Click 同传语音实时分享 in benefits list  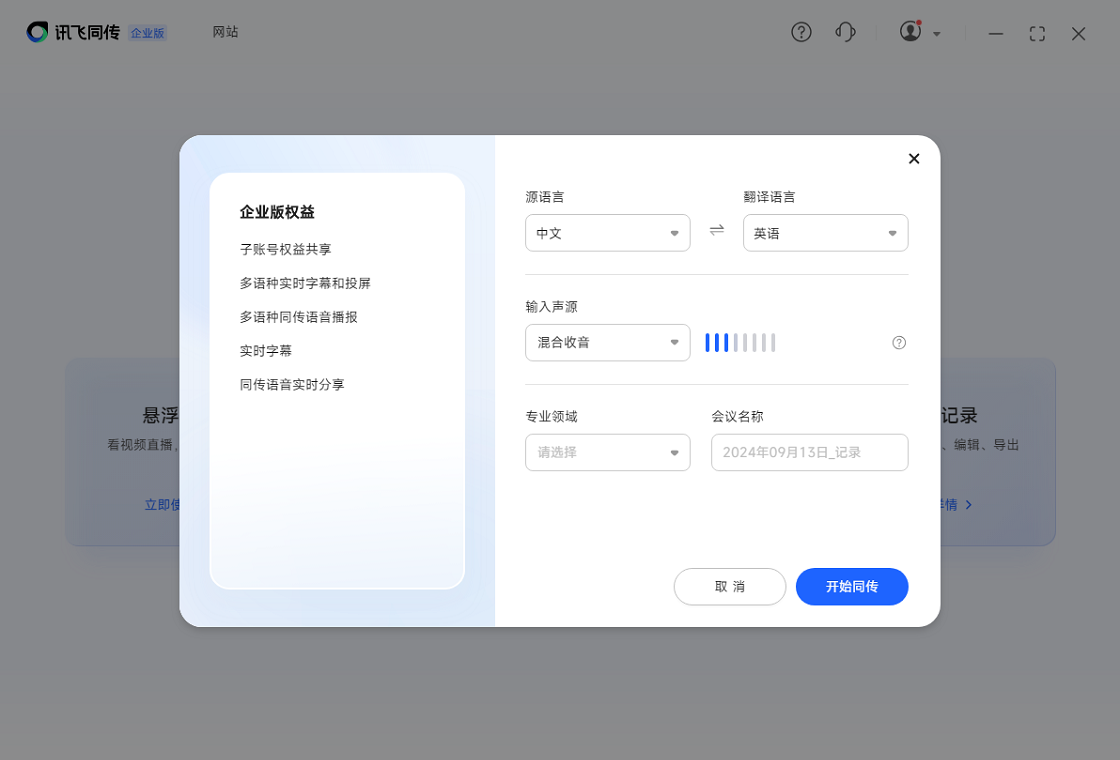pyautogui.click(x=292, y=385)
